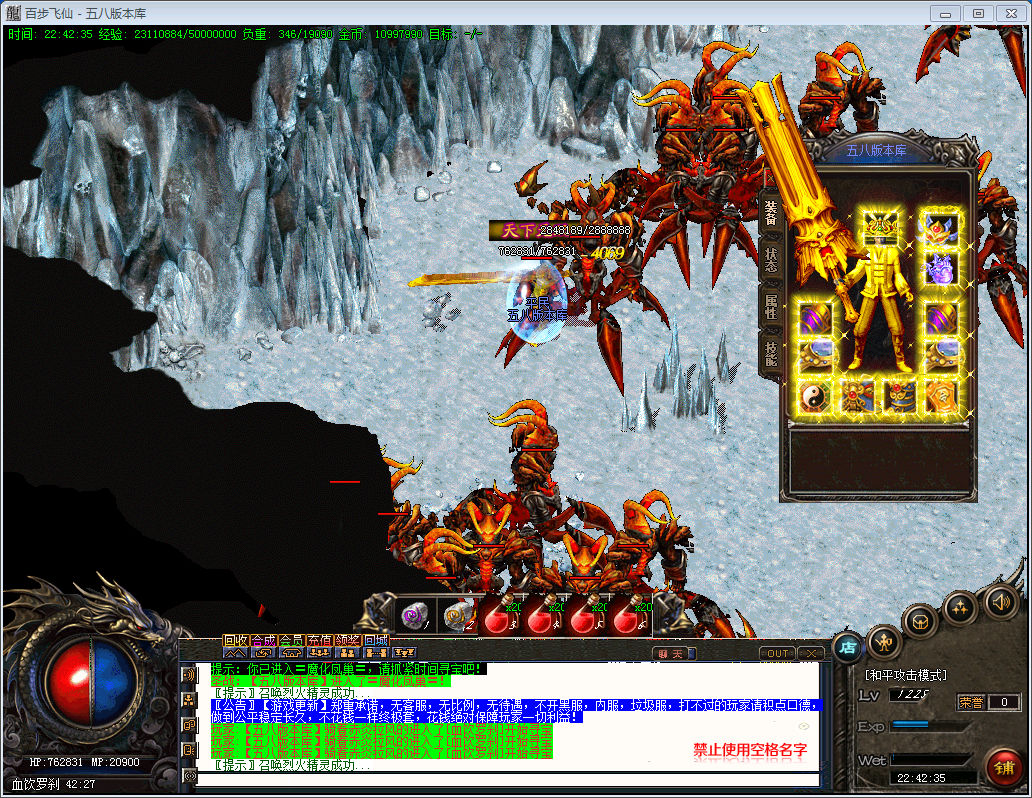This screenshot has height=798, width=1032.
Task: Select the left jeweled ring slot
Action: tap(816, 356)
